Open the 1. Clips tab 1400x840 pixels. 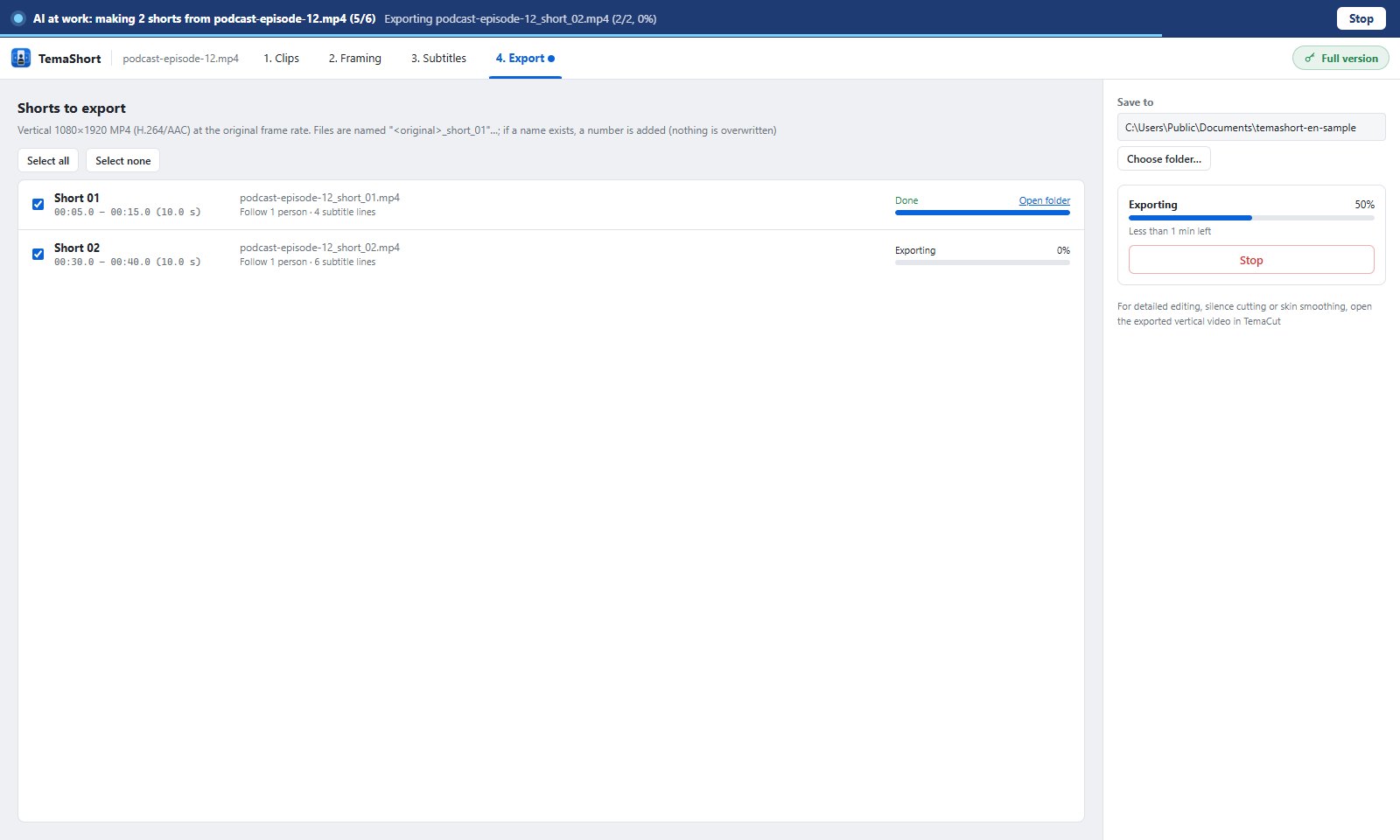[x=282, y=59]
